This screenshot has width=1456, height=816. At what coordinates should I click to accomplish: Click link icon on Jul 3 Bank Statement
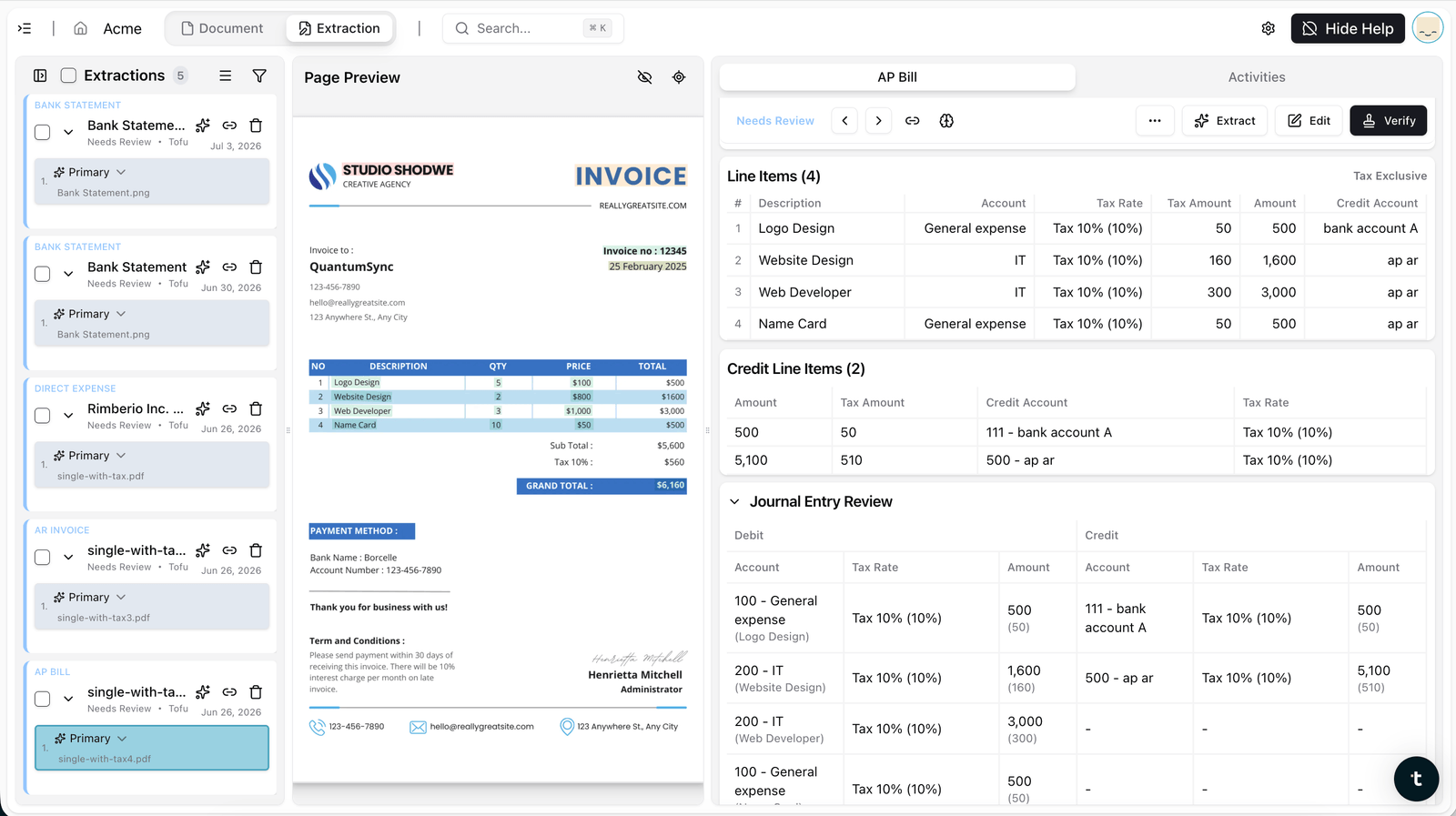click(229, 126)
